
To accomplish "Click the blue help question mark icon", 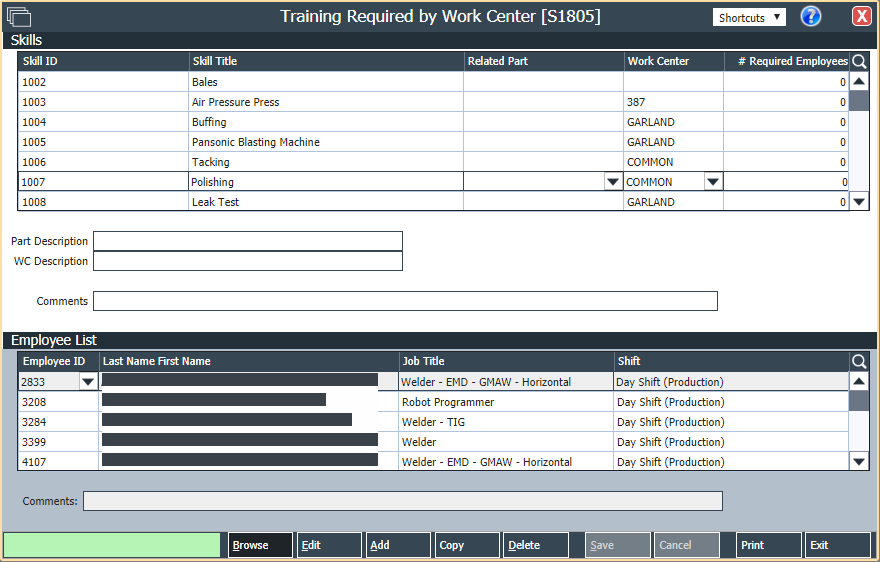I will pyautogui.click(x=811, y=17).
